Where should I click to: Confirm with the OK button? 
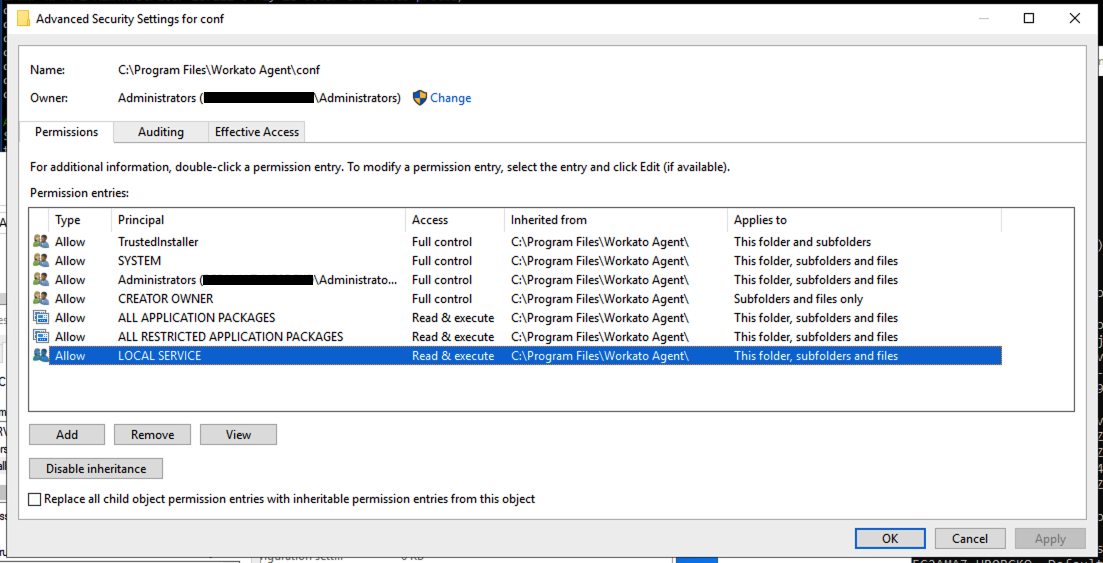pyautogui.click(x=890, y=538)
